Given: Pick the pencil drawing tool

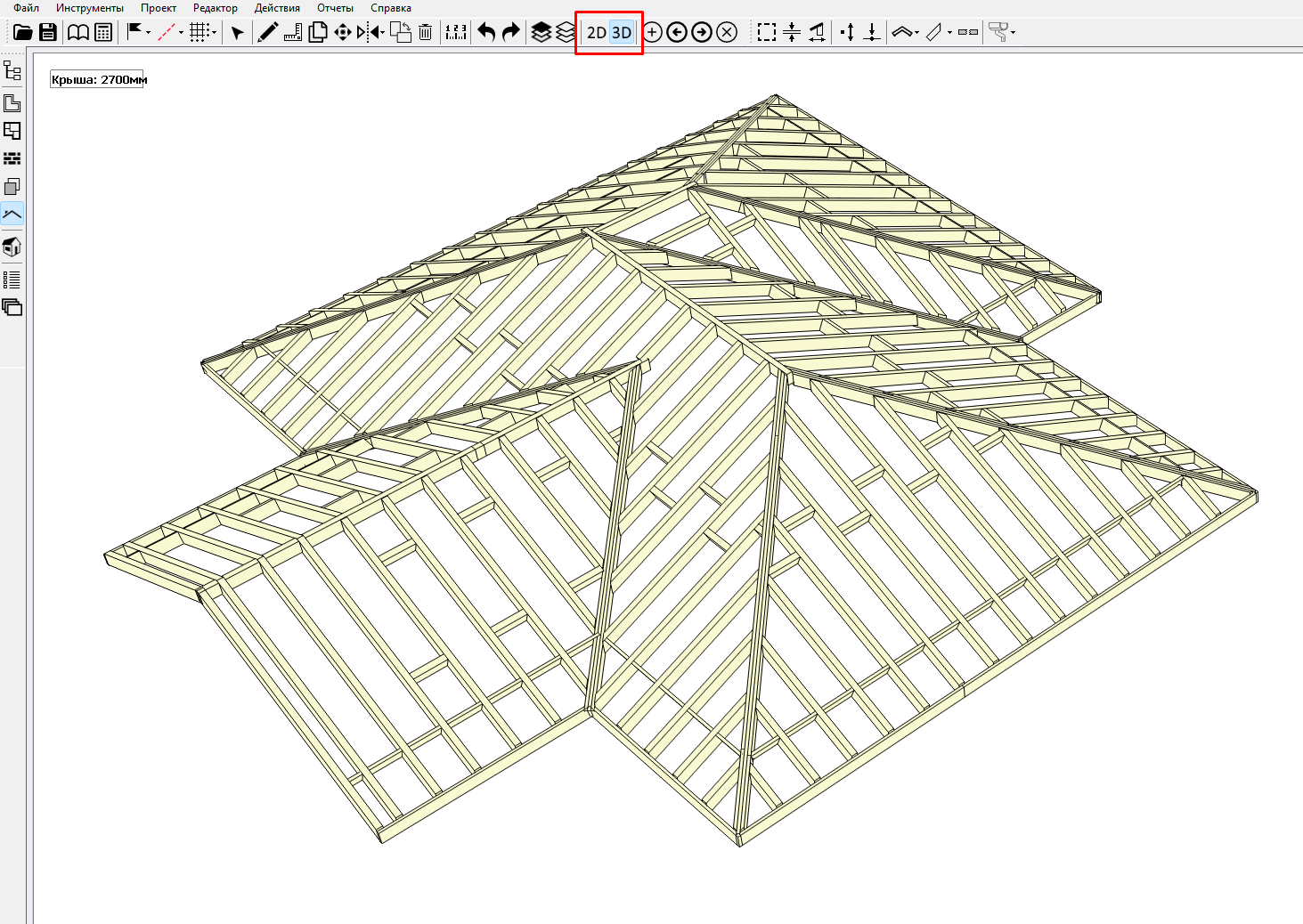Looking at the screenshot, I should 267,33.
